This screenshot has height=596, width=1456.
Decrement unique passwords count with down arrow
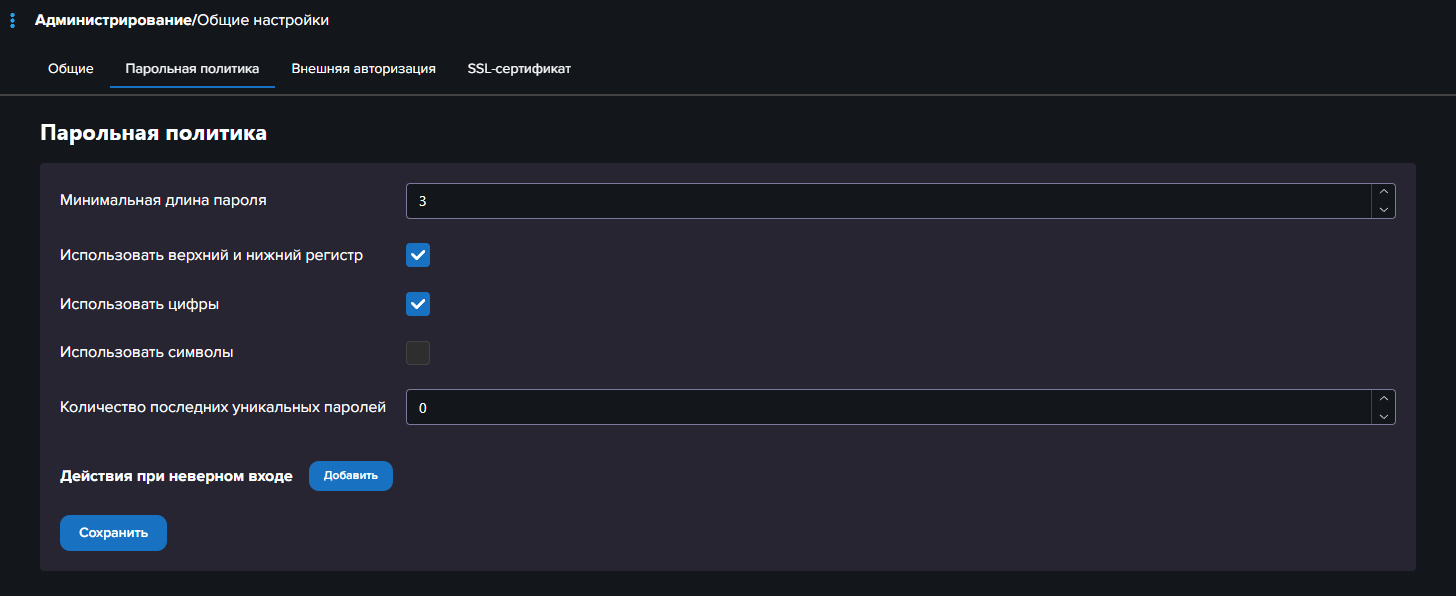click(1384, 417)
